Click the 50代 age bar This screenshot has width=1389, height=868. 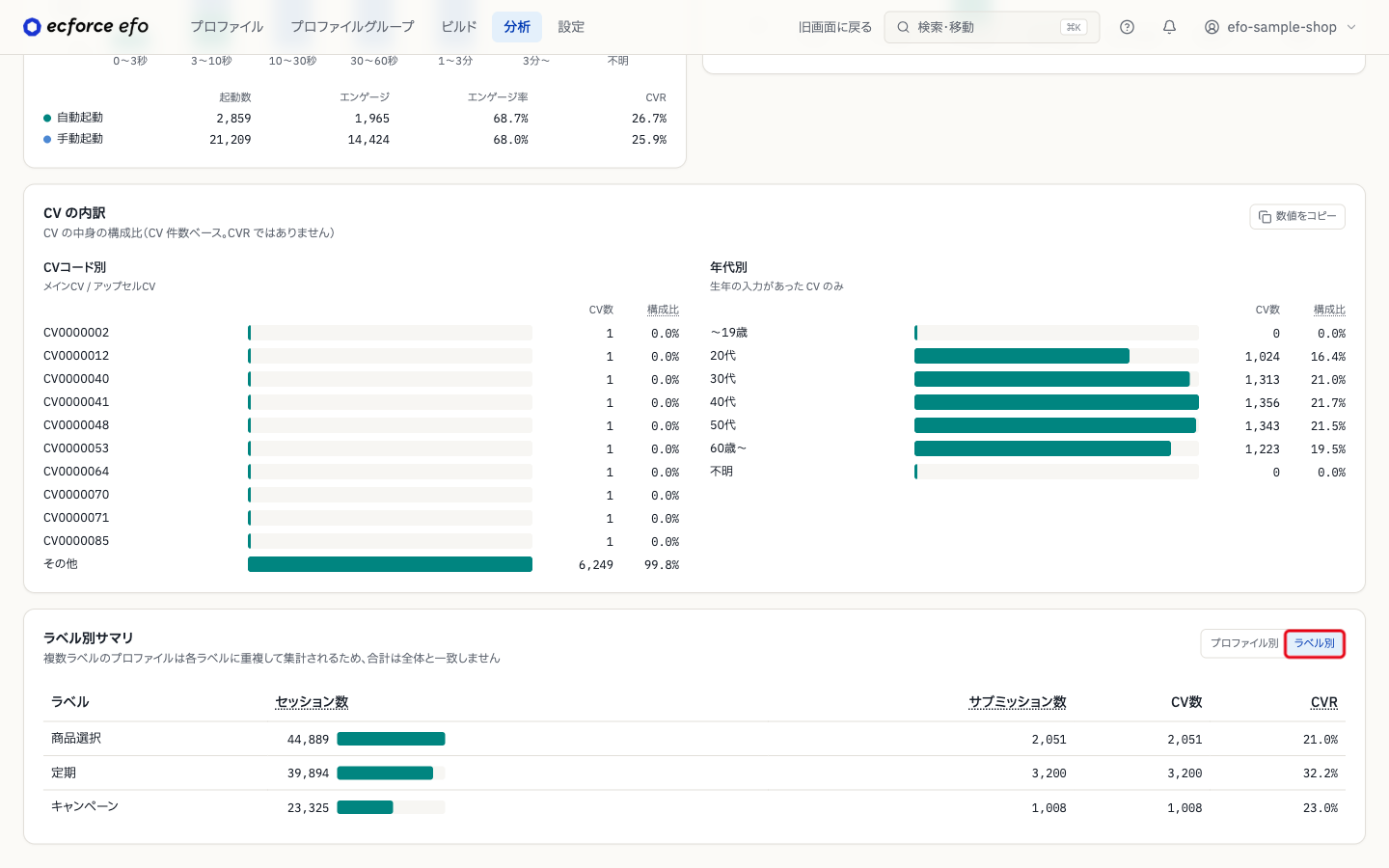point(1055,425)
